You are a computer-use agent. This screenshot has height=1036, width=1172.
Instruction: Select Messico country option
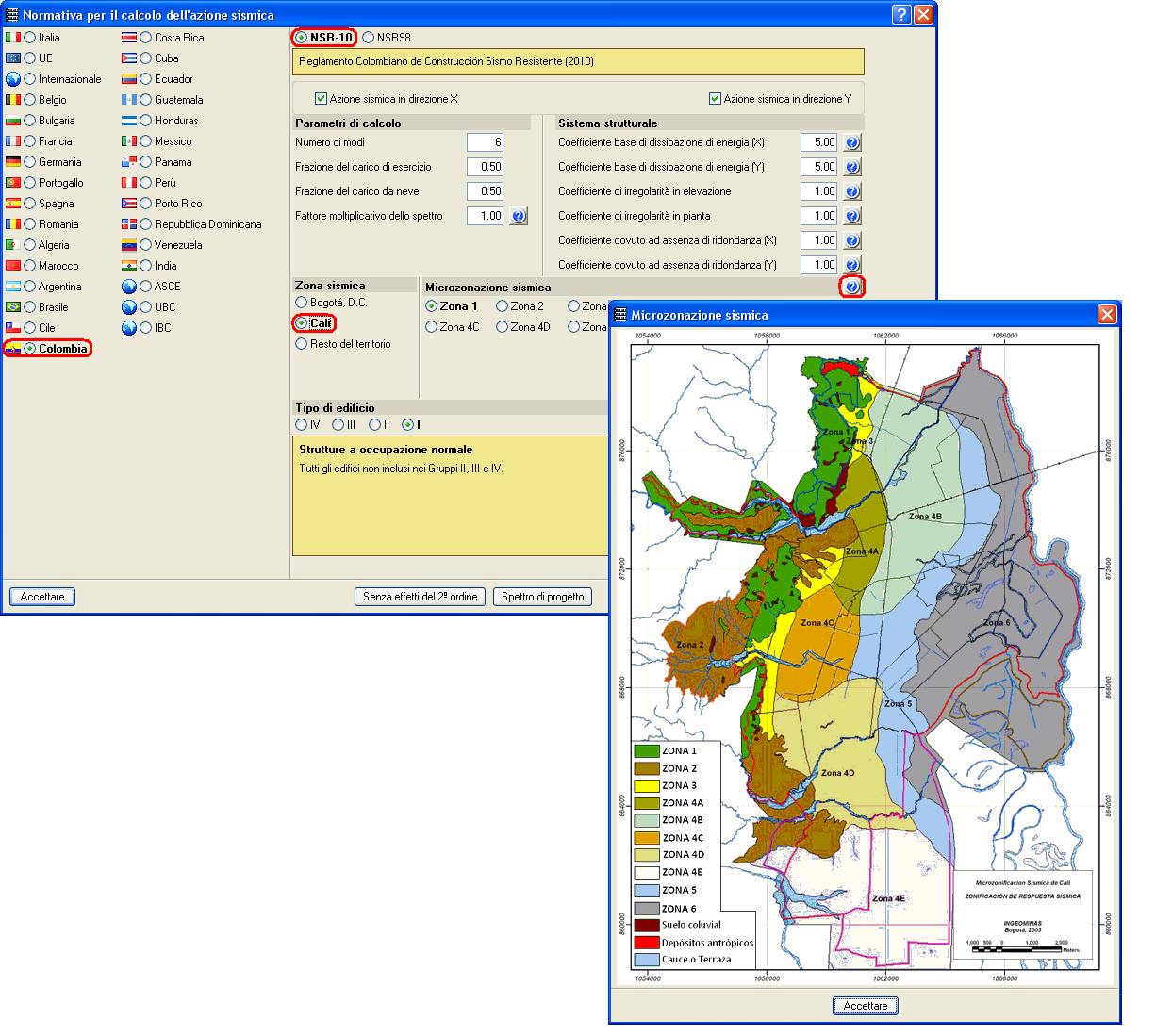tap(146, 141)
